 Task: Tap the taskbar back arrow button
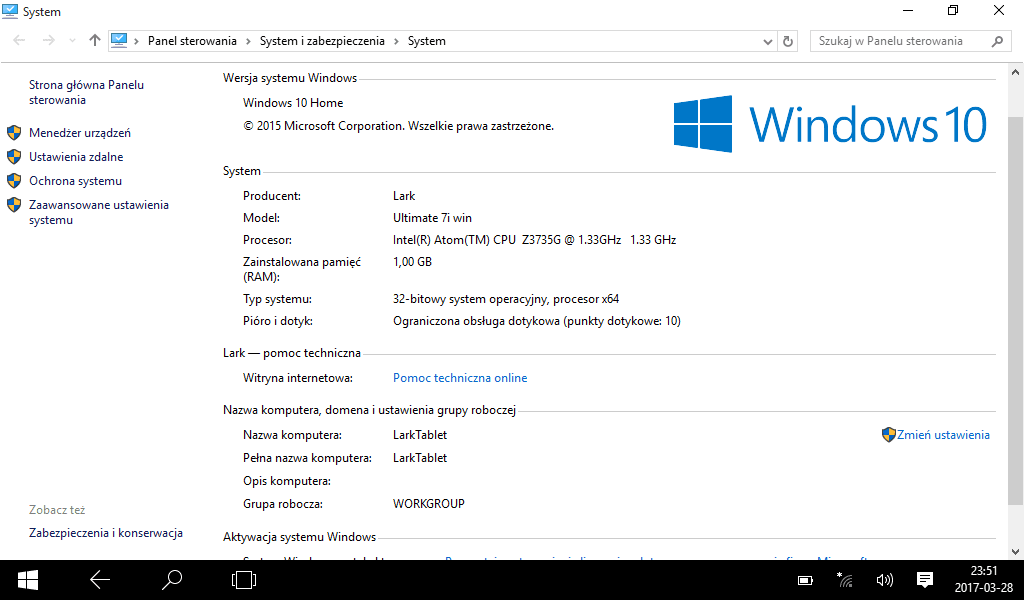[100, 580]
